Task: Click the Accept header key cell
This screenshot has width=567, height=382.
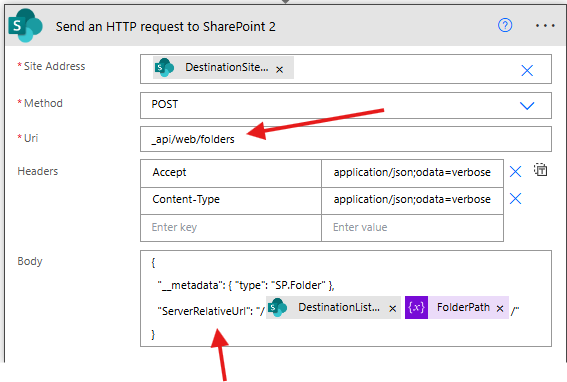Action: click(231, 173)
